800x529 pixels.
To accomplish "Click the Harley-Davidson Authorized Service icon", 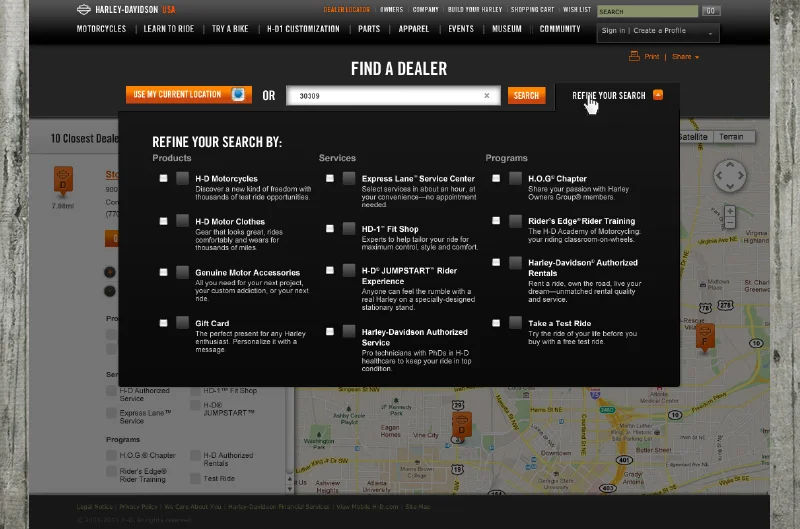I will pyautogui.click(x=349, y=331).
